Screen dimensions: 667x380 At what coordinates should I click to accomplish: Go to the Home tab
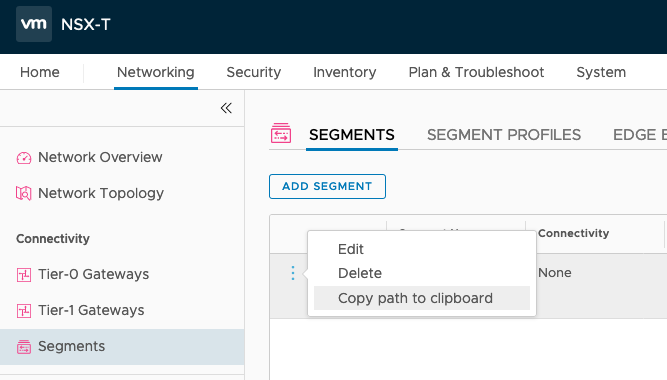pos(40,72)
